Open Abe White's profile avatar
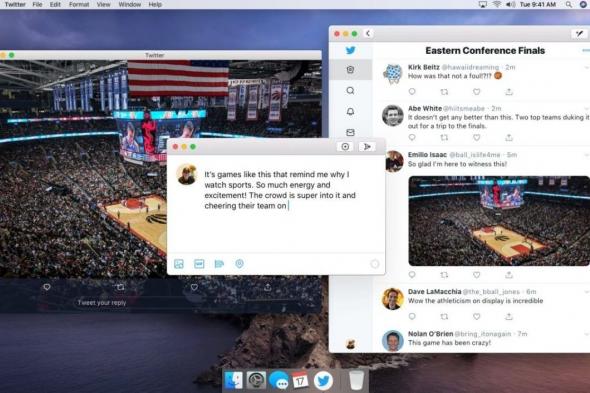 tap(393, 115)
